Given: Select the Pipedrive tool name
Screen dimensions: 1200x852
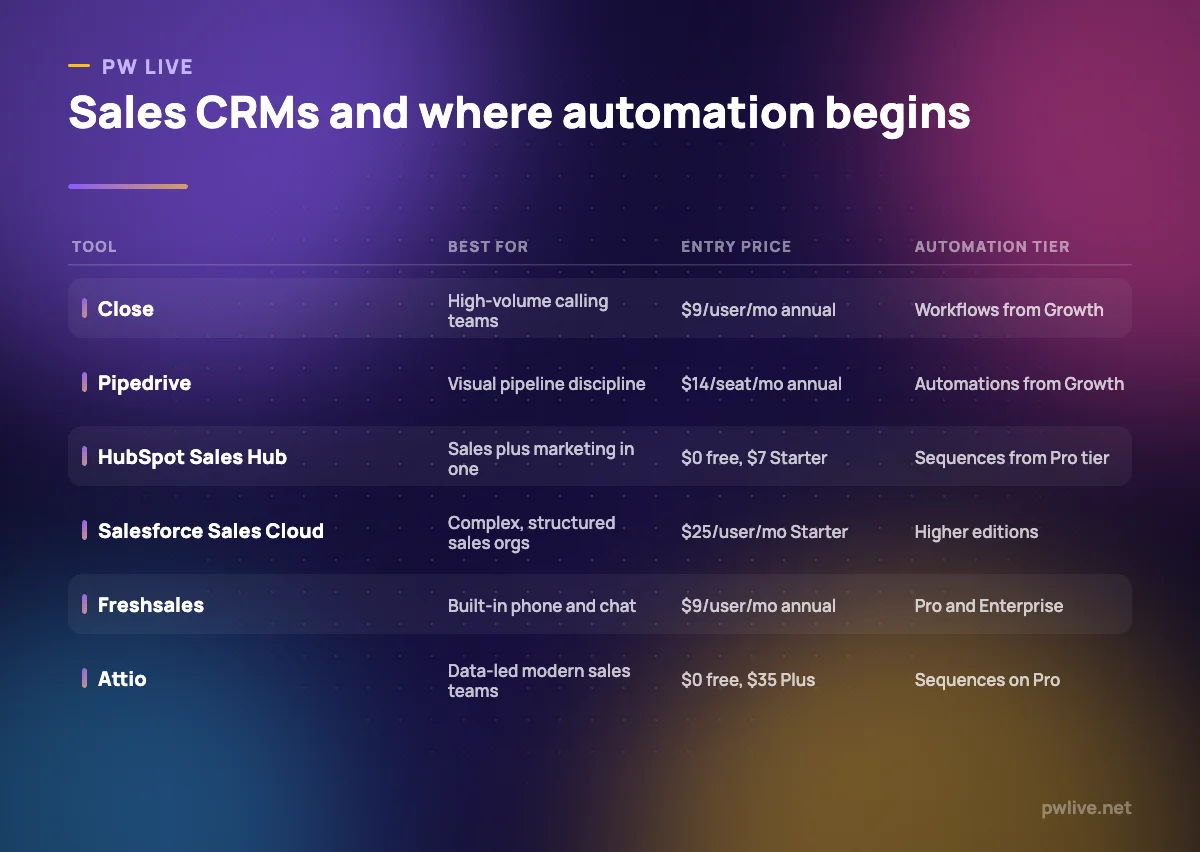Looking at the screenshot, I should (x=144, y=383).
